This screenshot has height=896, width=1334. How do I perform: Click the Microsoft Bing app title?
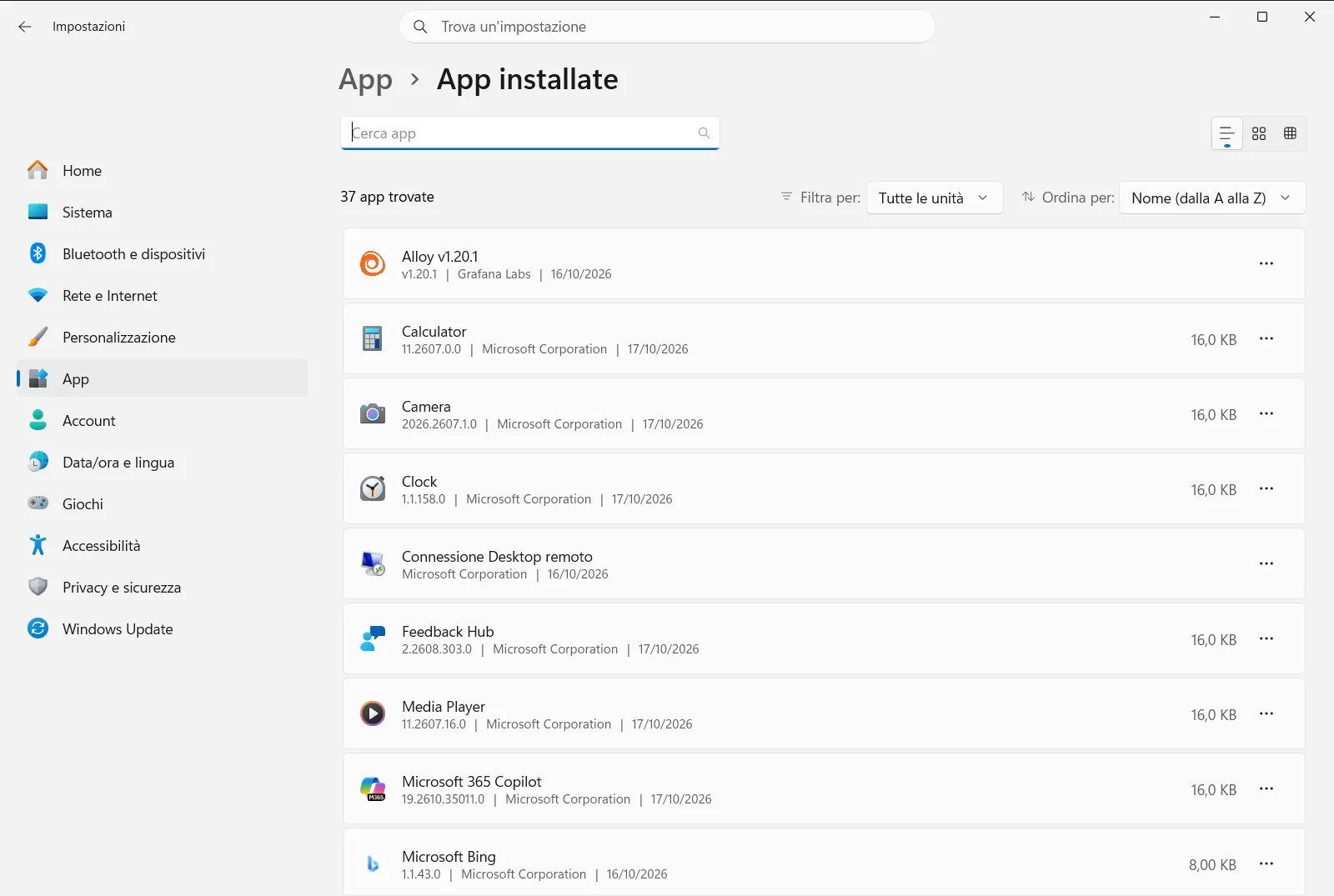click(x=449, y=857)
